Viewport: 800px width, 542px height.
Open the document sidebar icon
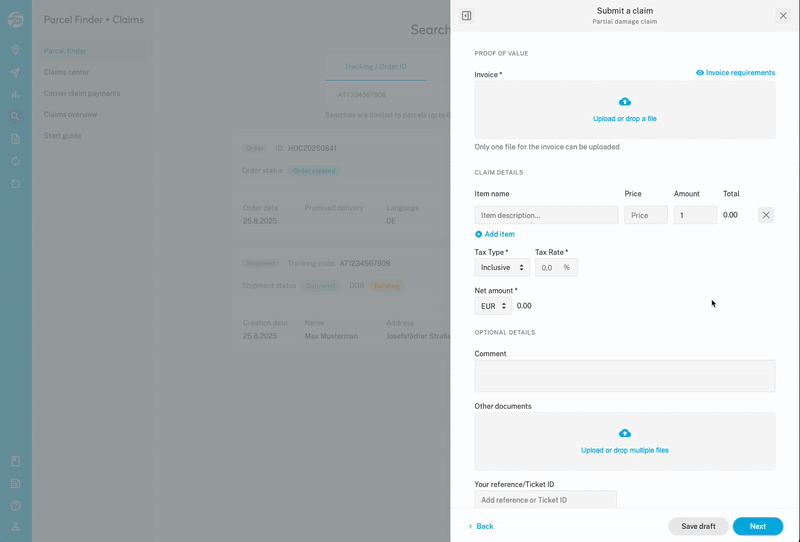[15, 139]
